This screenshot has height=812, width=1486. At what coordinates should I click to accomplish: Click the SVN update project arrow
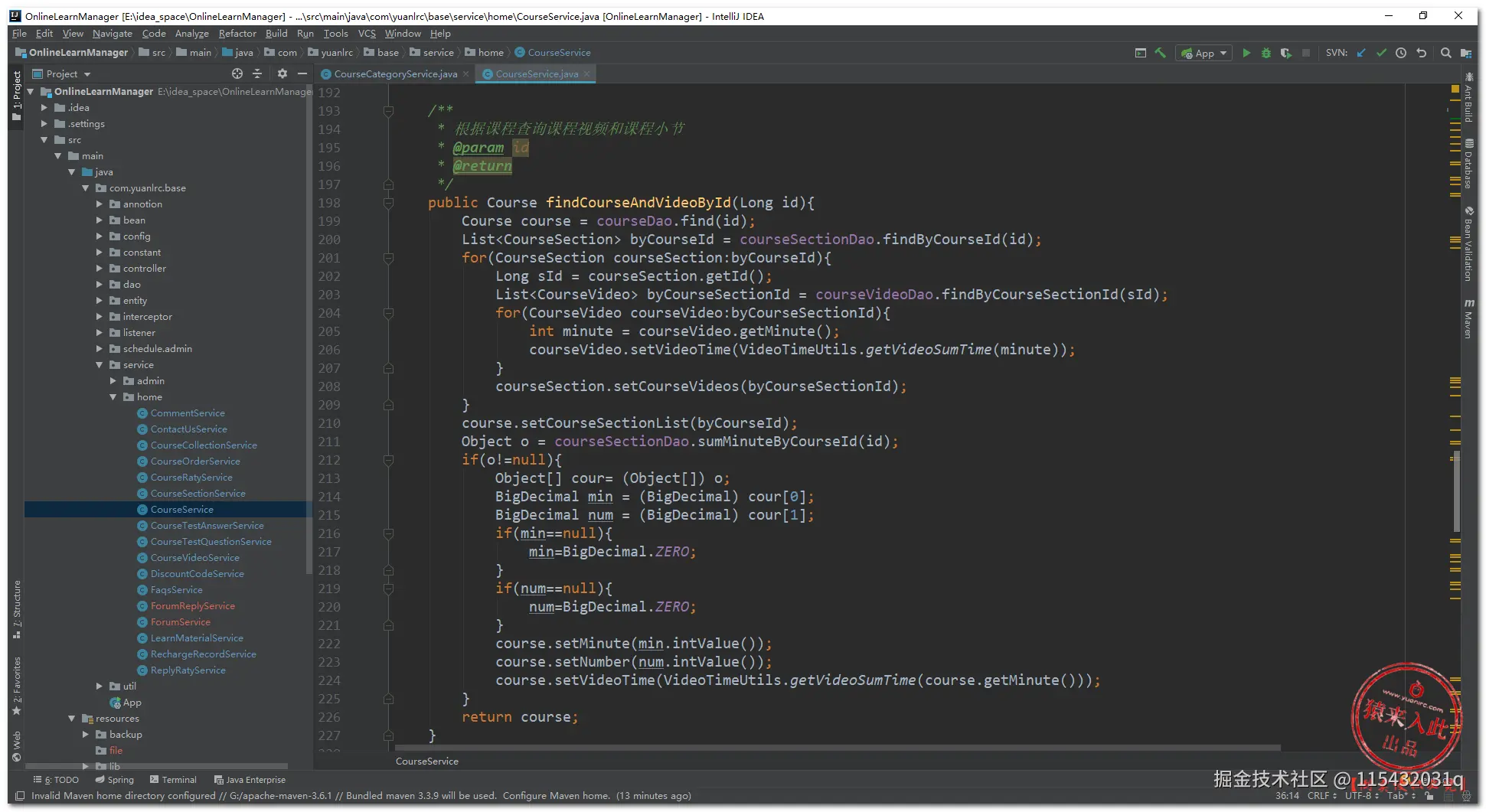click(1361, 53)
